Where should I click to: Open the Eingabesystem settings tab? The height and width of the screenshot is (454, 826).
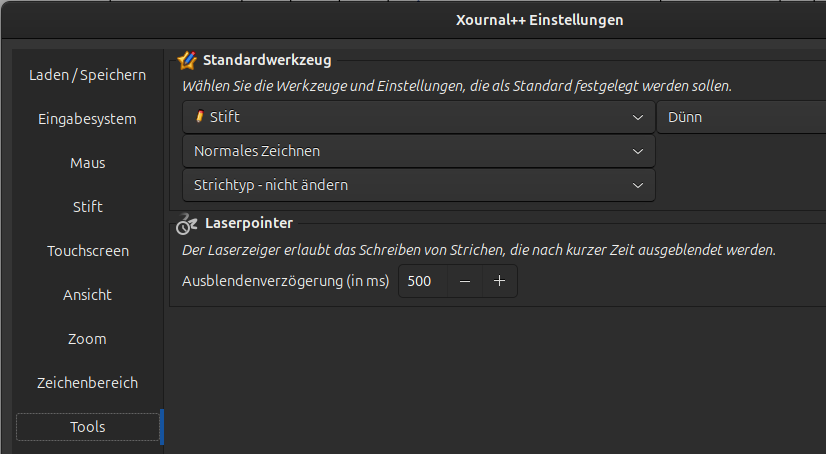[x=87, y=119]
